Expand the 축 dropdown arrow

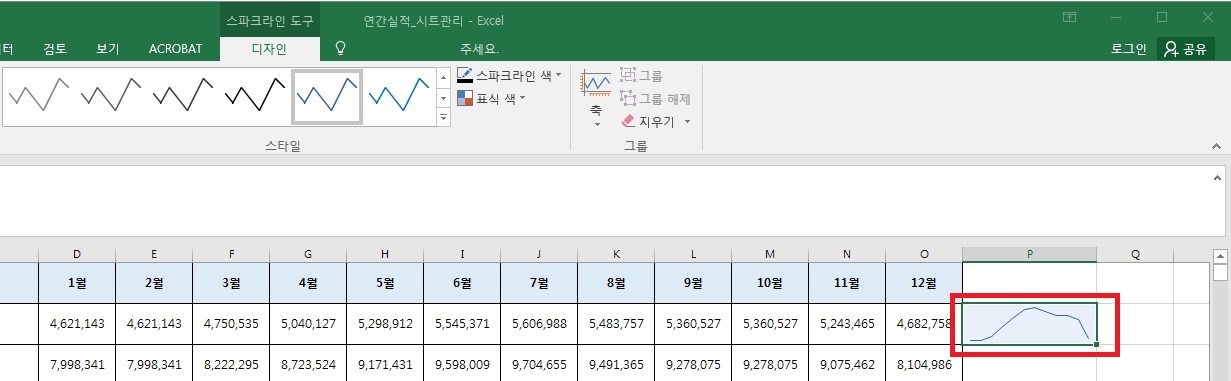[x=596, y=125]
